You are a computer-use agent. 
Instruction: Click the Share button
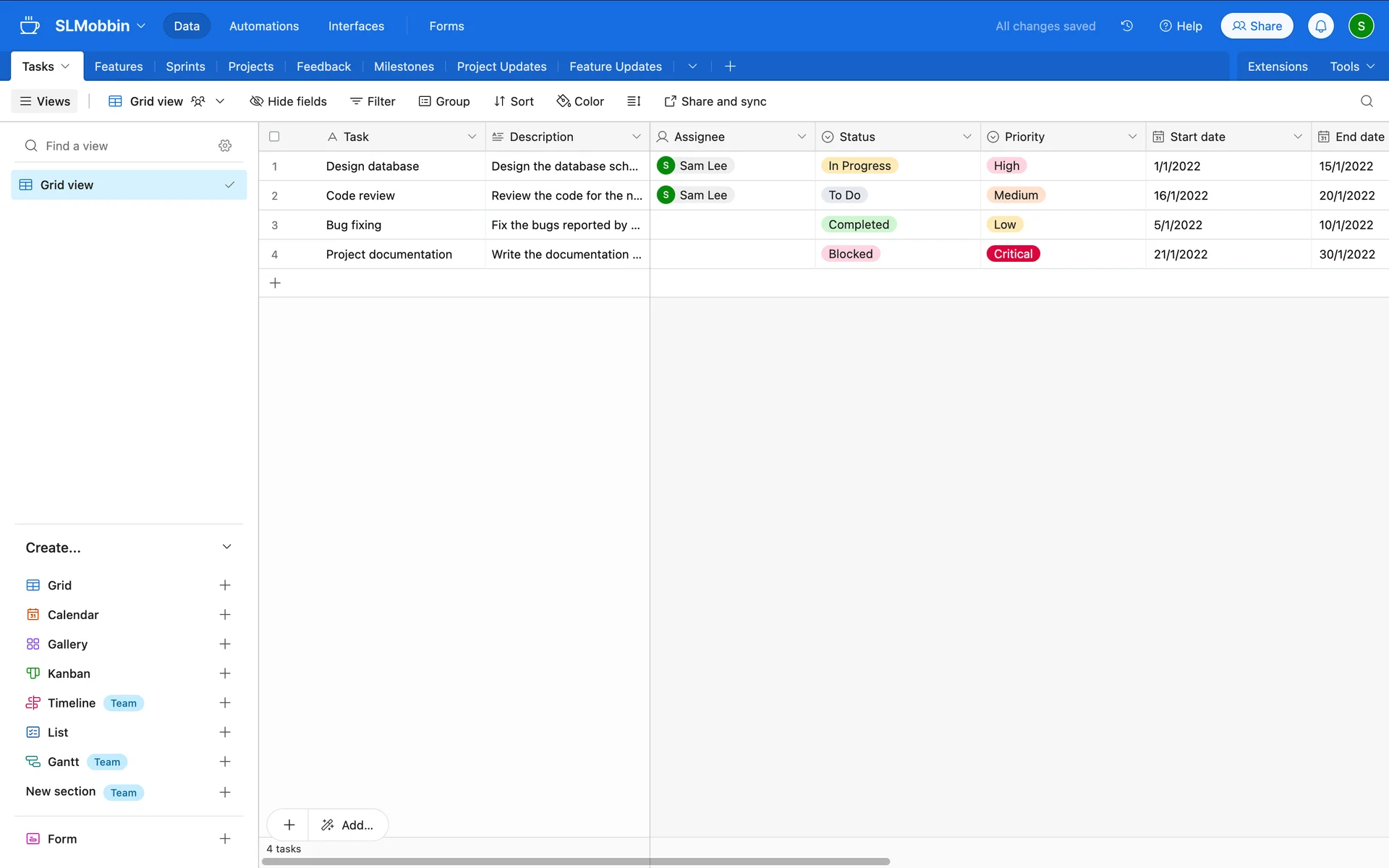tap(1257, 26)
